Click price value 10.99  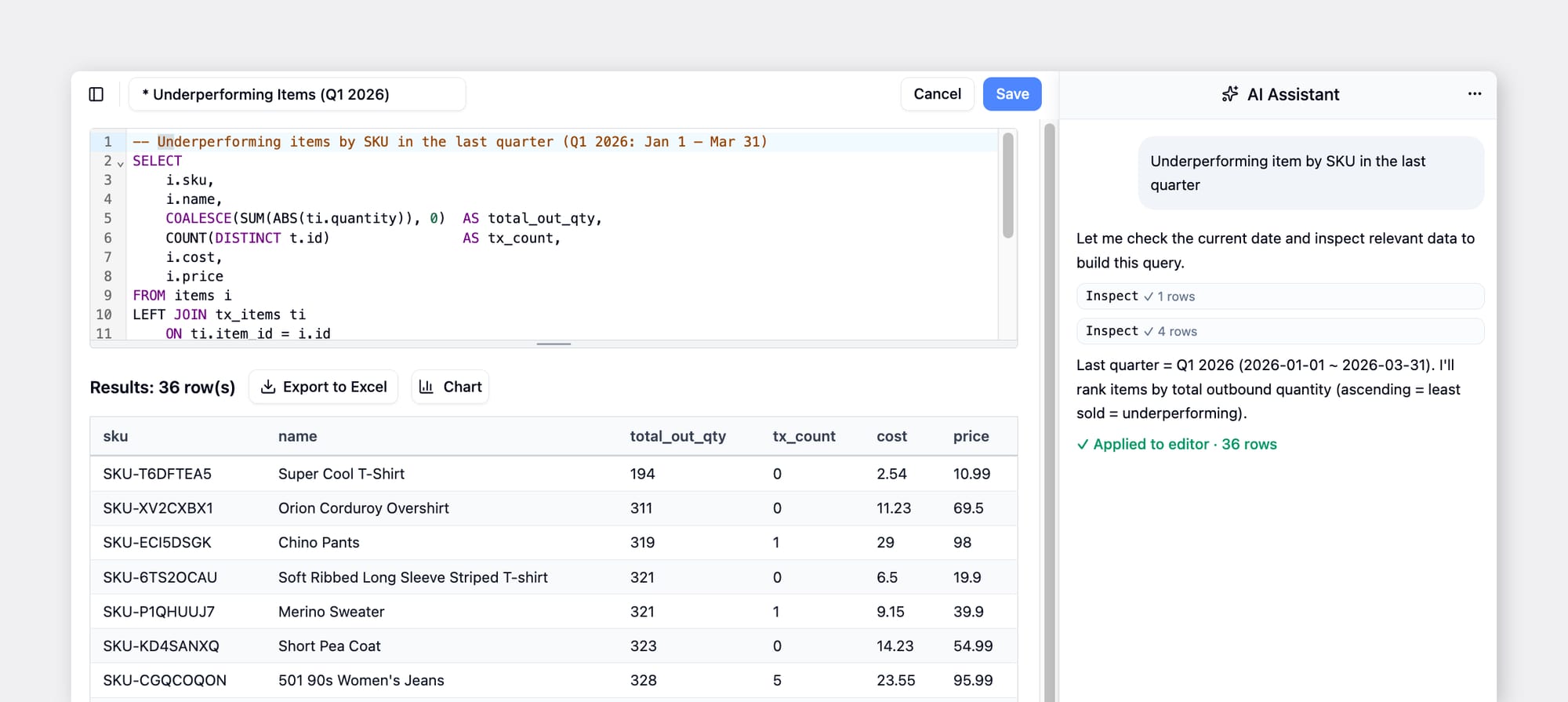972,474
